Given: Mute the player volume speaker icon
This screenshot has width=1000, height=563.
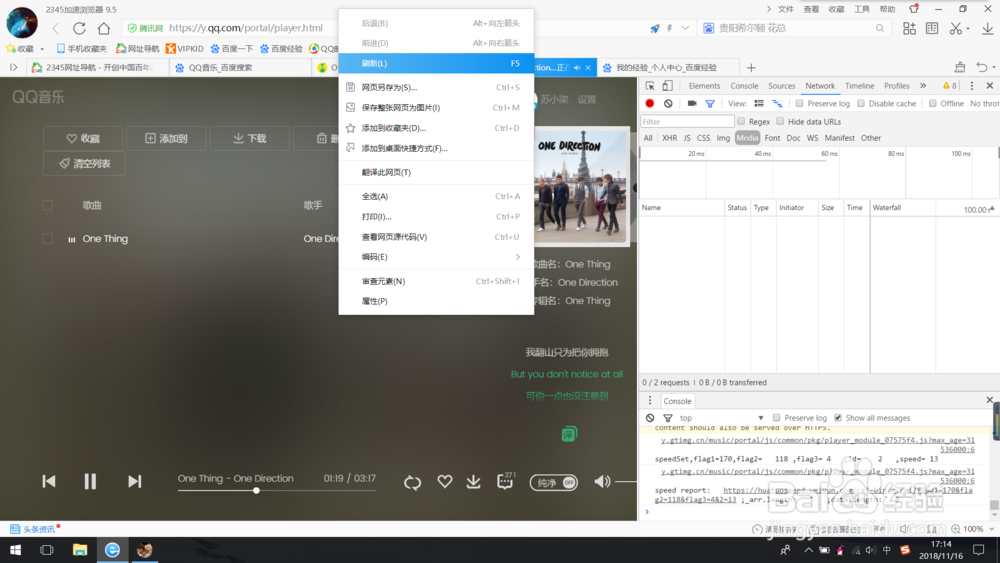Looking at the screenshot, I should [602, 481].
